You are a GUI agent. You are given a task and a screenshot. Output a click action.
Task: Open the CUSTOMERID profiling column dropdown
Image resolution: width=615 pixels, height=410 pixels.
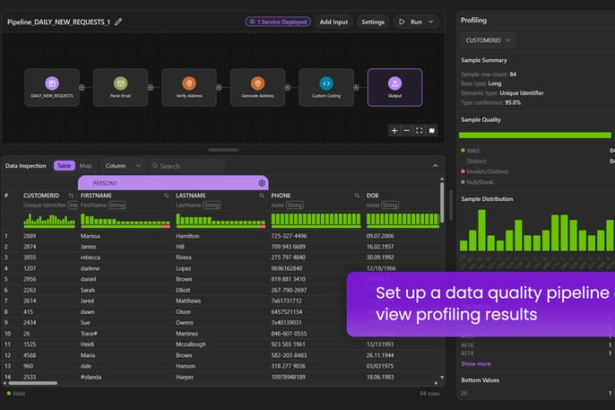pyautogui.click(x=488, y=40)
